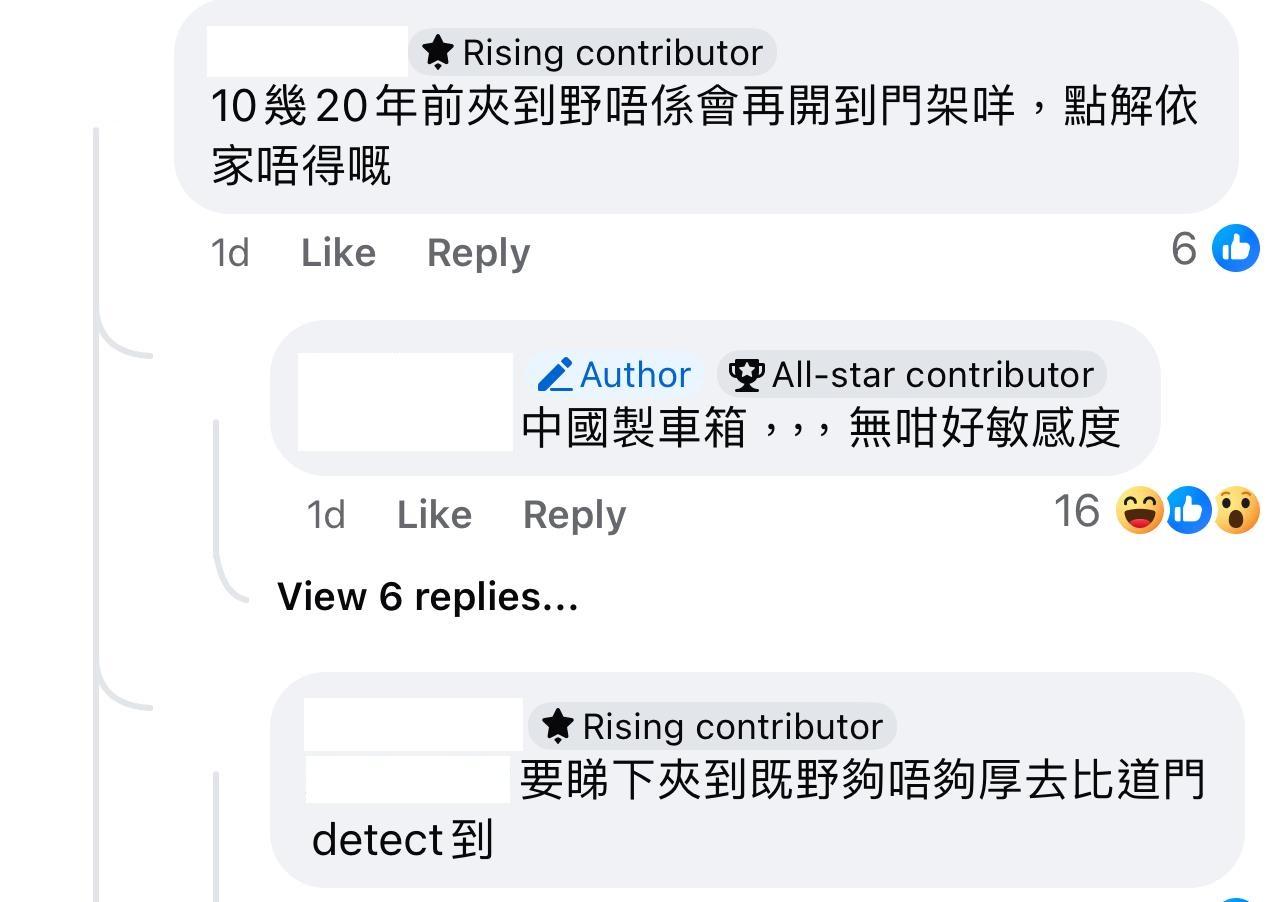Expand View 6 replies
This screenshot has width=1284, height=902.
[x=428, y=597]
